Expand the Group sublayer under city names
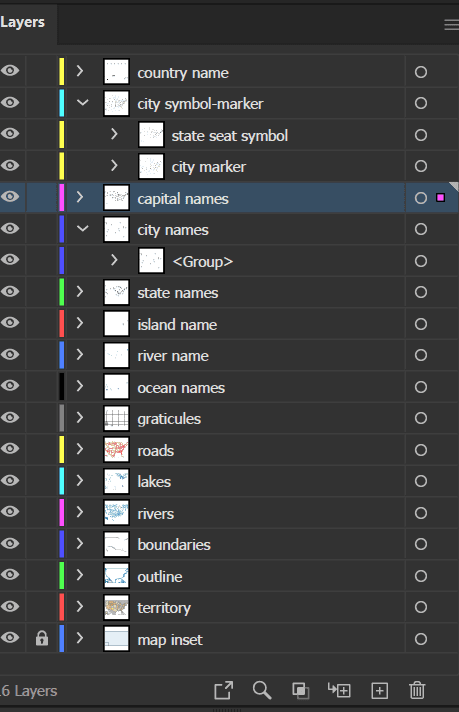459x712 pixels. click(x=114, y=260)
